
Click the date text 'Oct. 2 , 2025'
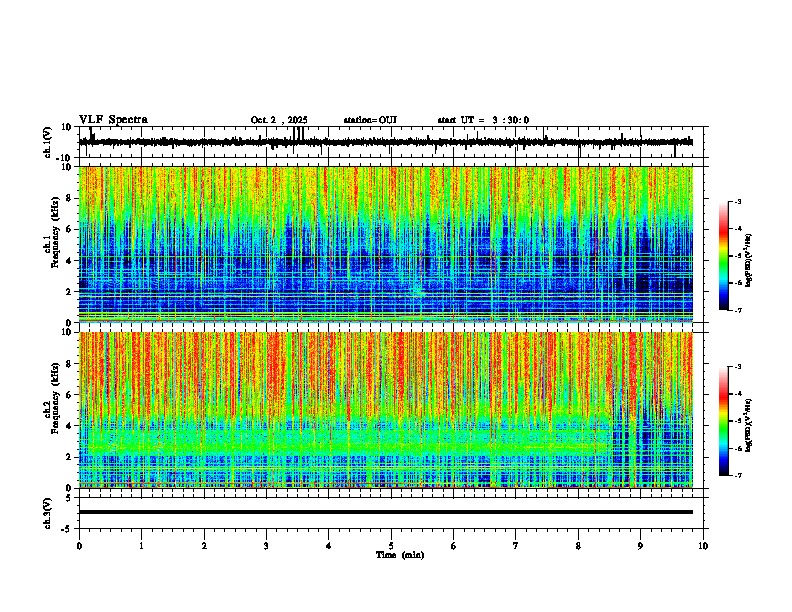tap(279, 120)
